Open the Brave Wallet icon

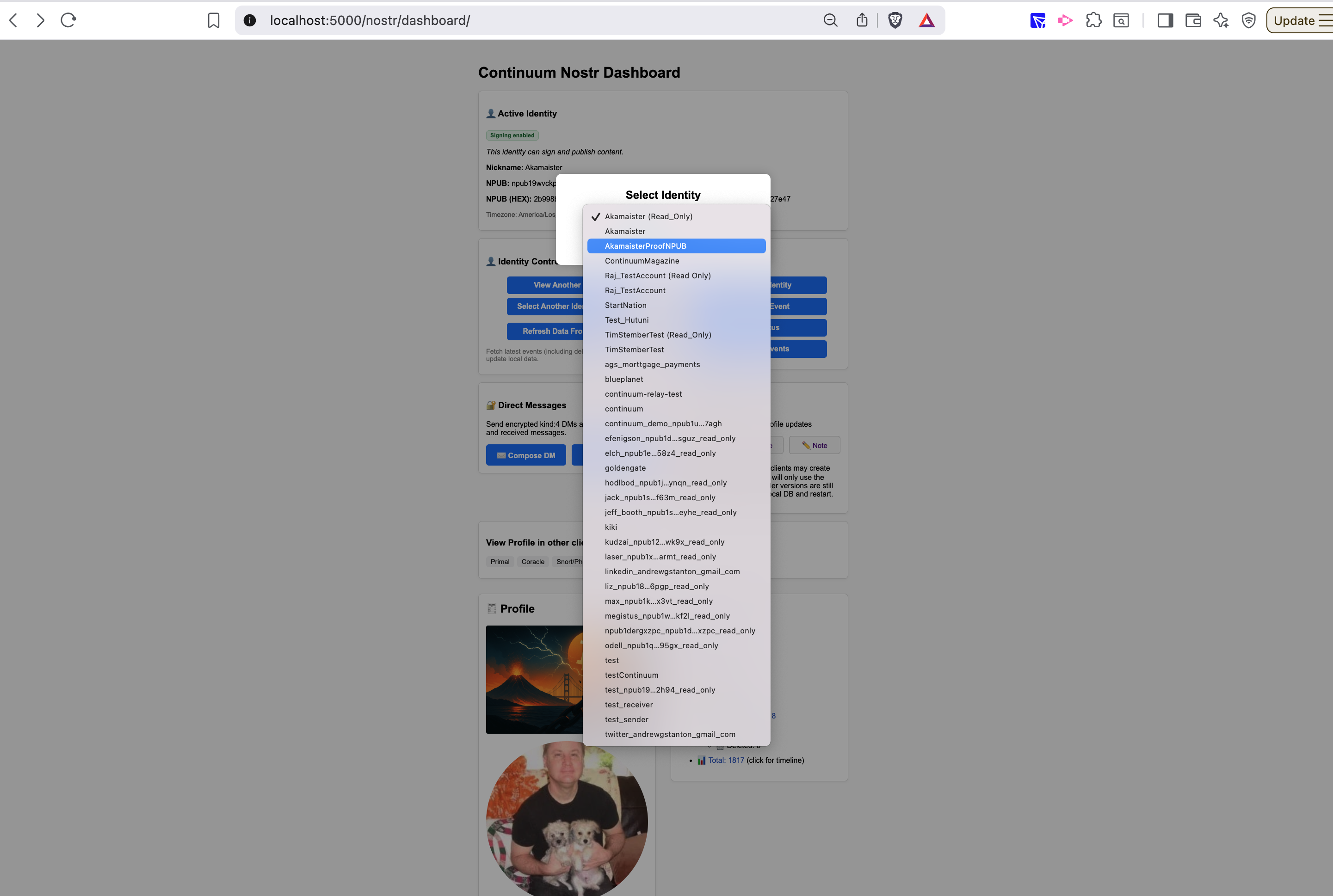1193,20
